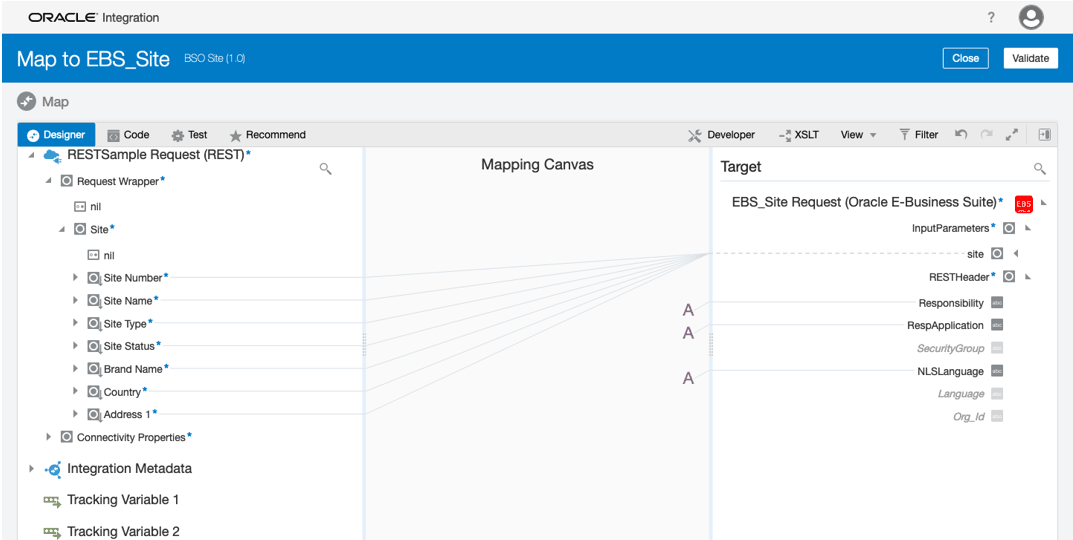Expand the Country element
The height and width of the screenshot is (540, 1073).
[x=75, y=391]
